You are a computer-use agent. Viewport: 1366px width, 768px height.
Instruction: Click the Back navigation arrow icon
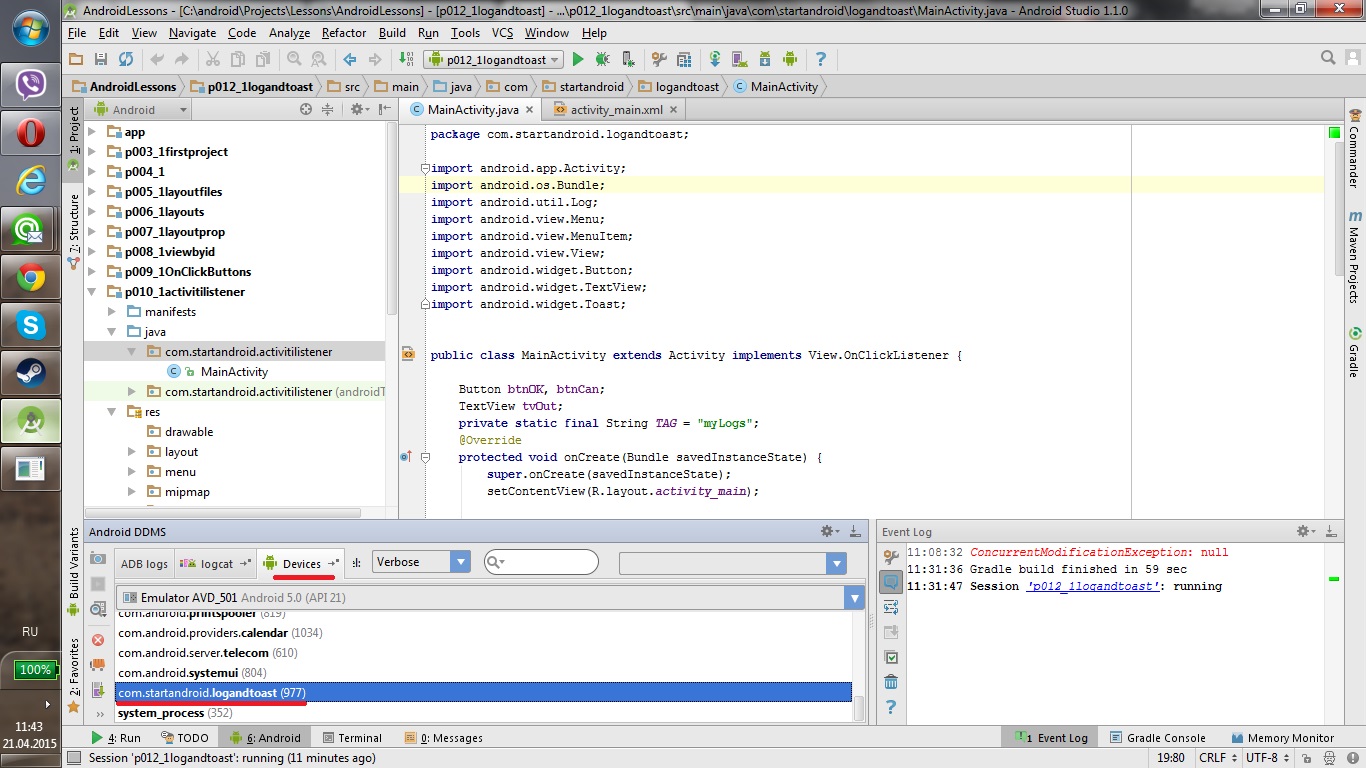click(350, 60)
